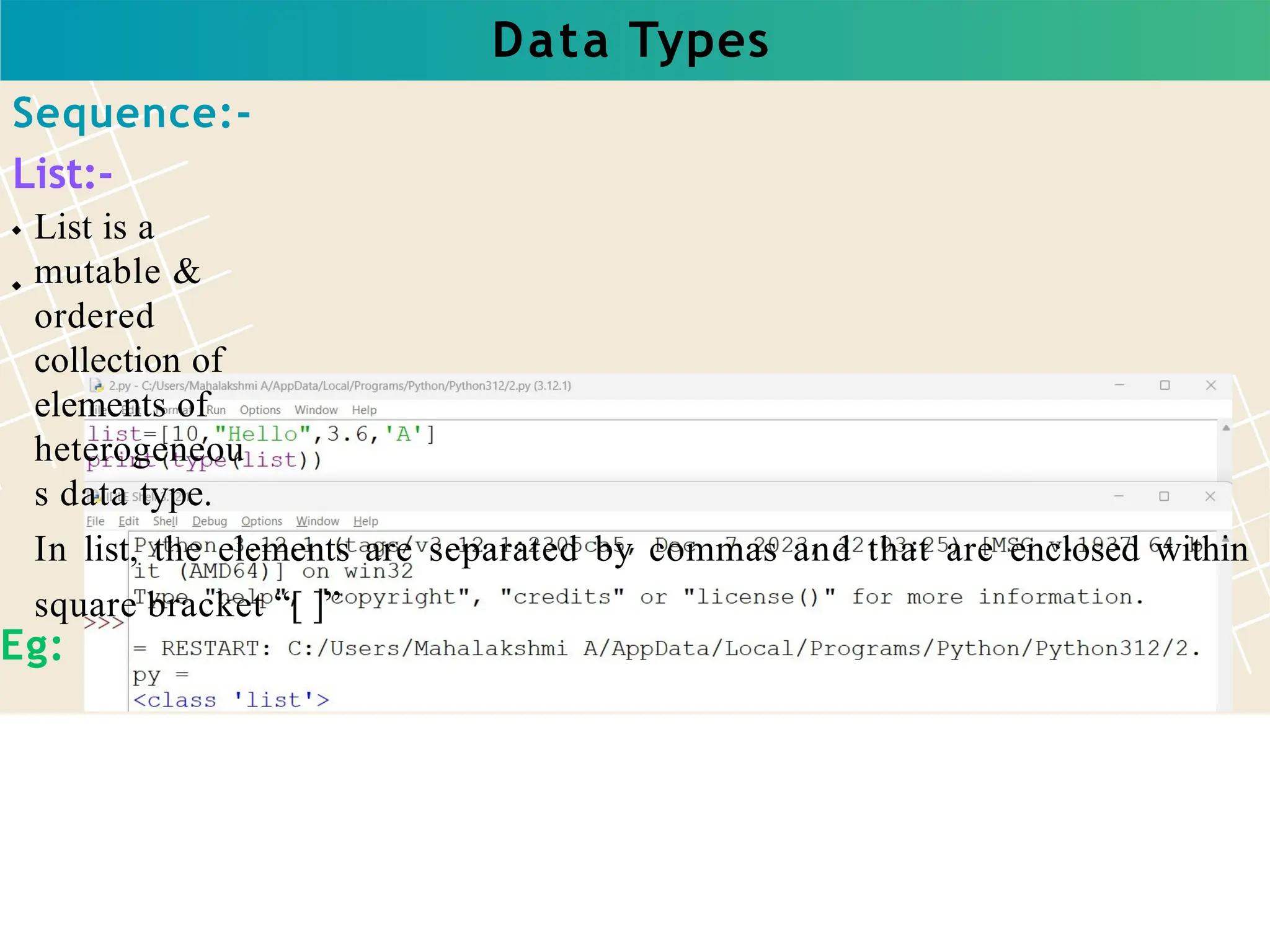The width and height of the screenshot is (1270, 952).
Task: Maximize the 2.py editor window
Action: [1165, 385]
